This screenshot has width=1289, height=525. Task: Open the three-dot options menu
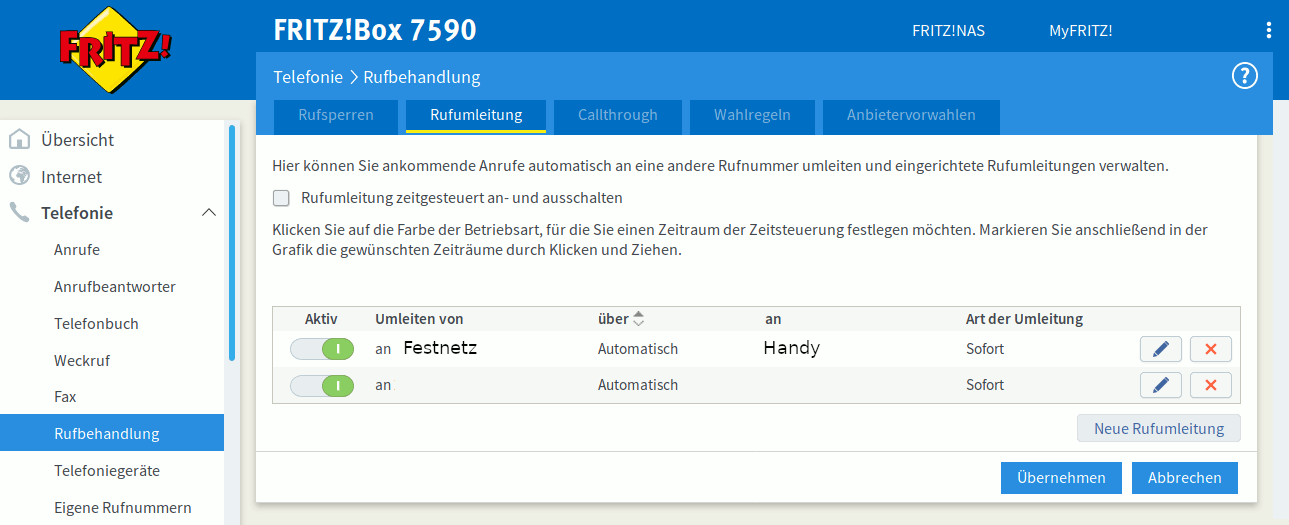point(1268,30)
